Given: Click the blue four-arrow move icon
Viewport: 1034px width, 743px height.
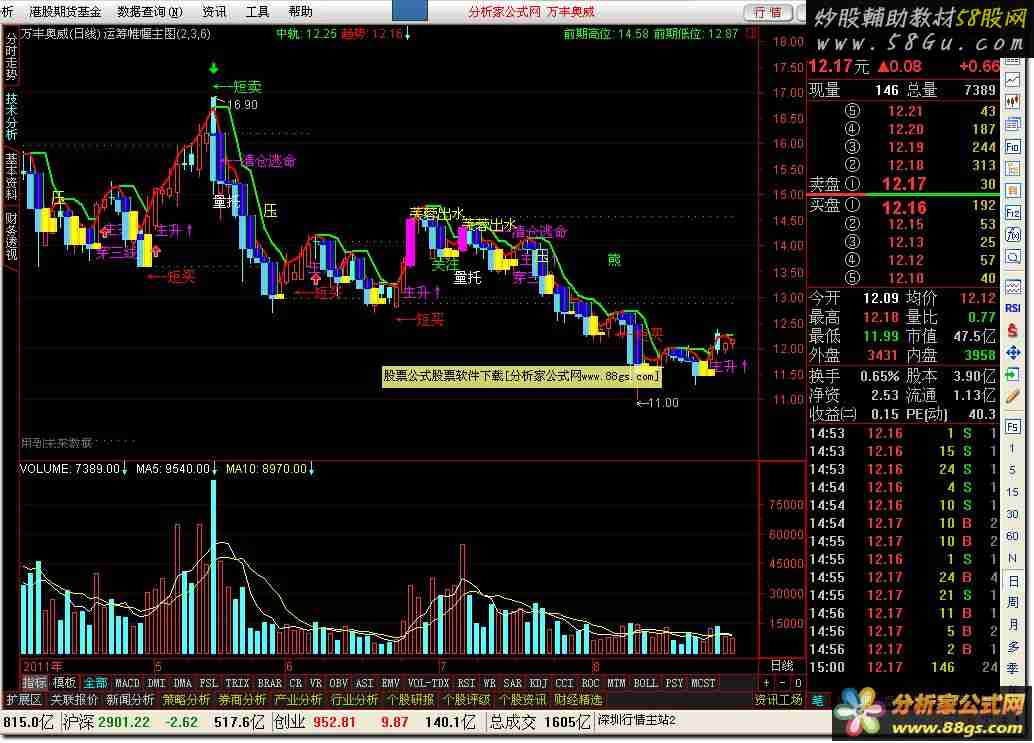Looking at the screenshot, I should (x=1012, y=353).
